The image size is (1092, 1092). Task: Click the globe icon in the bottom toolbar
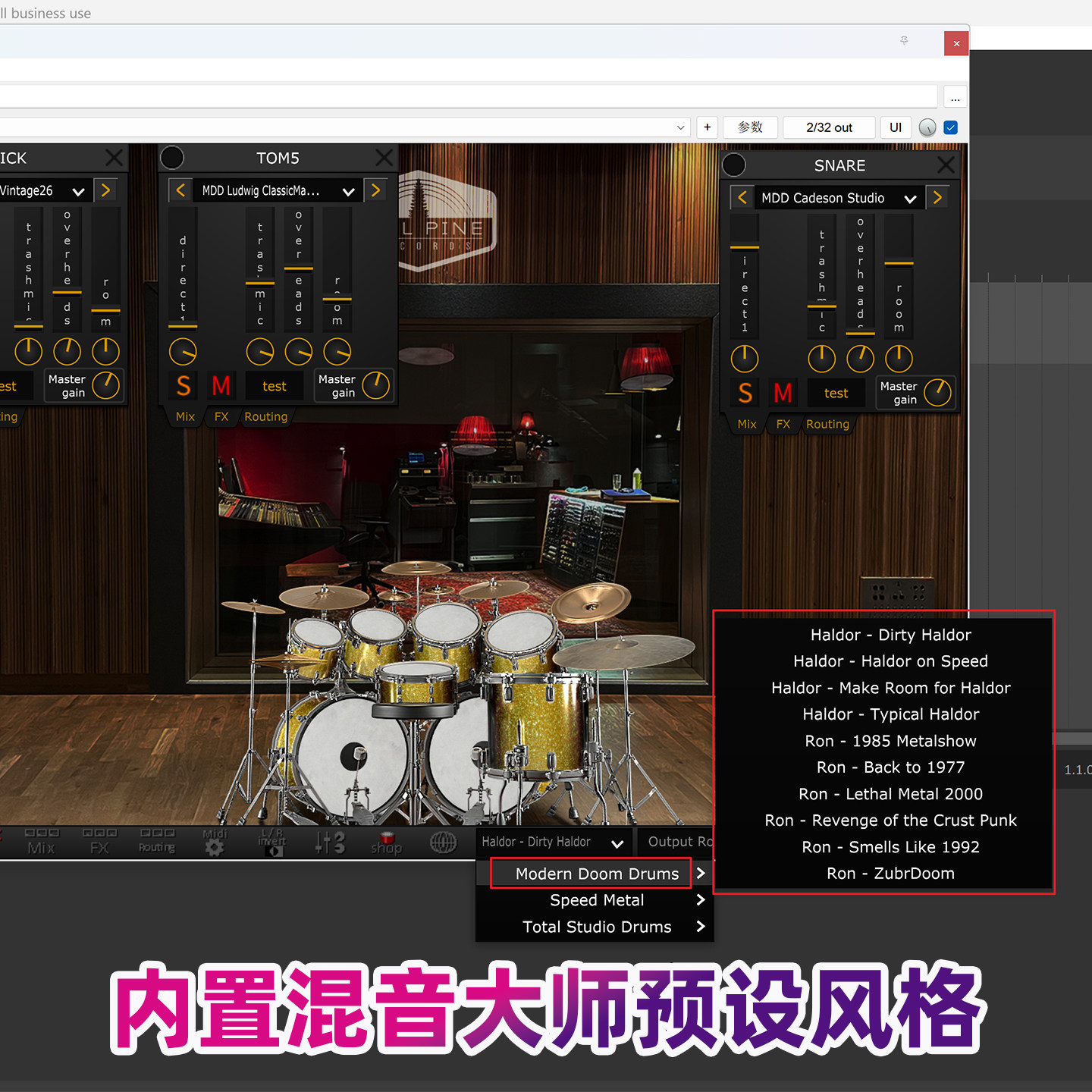444,843
